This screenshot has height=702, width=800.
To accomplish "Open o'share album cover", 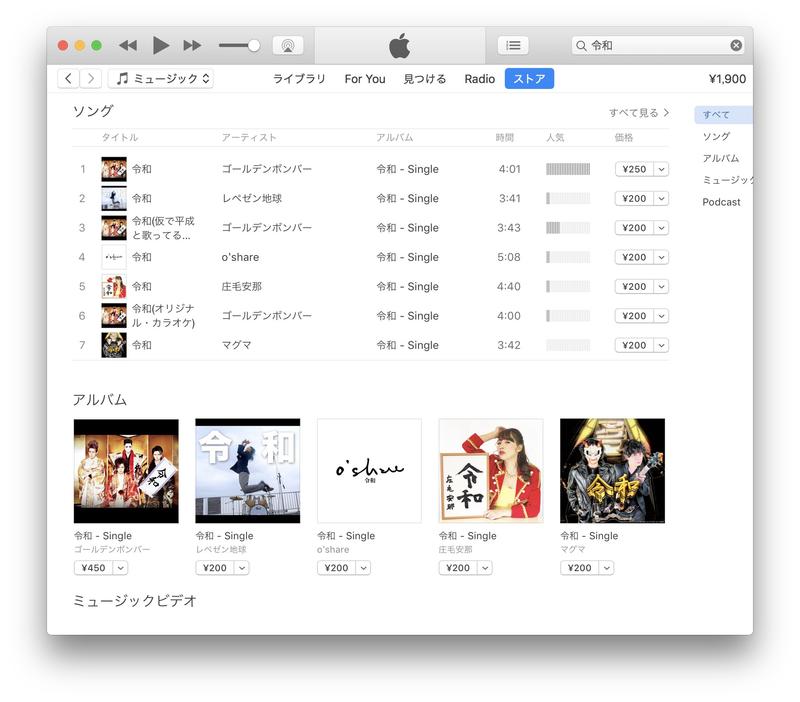I will point(369,471).
